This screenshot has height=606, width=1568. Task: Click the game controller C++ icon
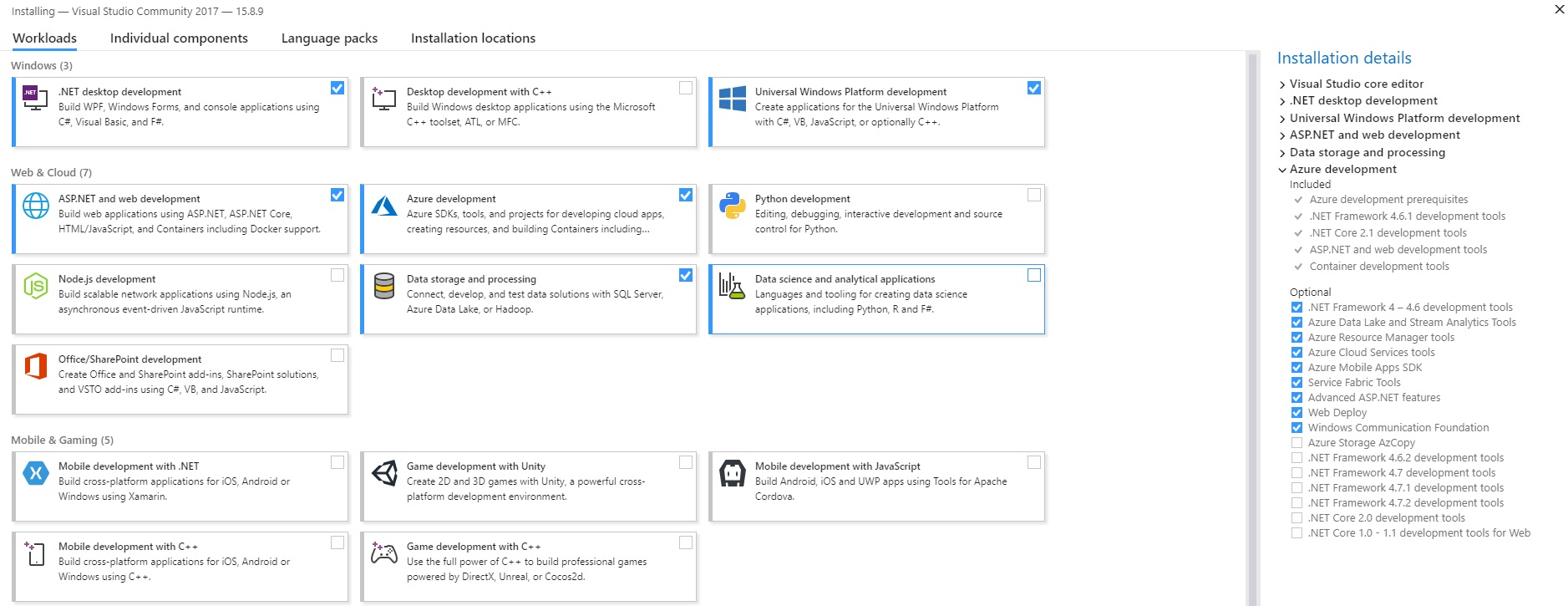tap(383, 553)
